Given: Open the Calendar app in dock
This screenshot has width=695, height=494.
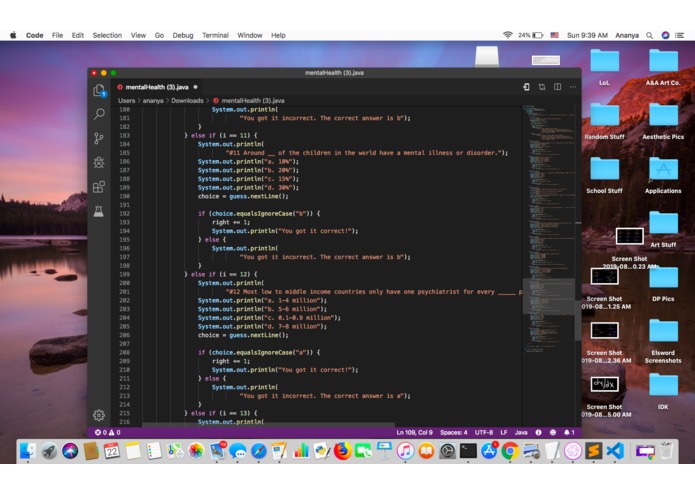Looking at the screenshot, I should (112, 451).
